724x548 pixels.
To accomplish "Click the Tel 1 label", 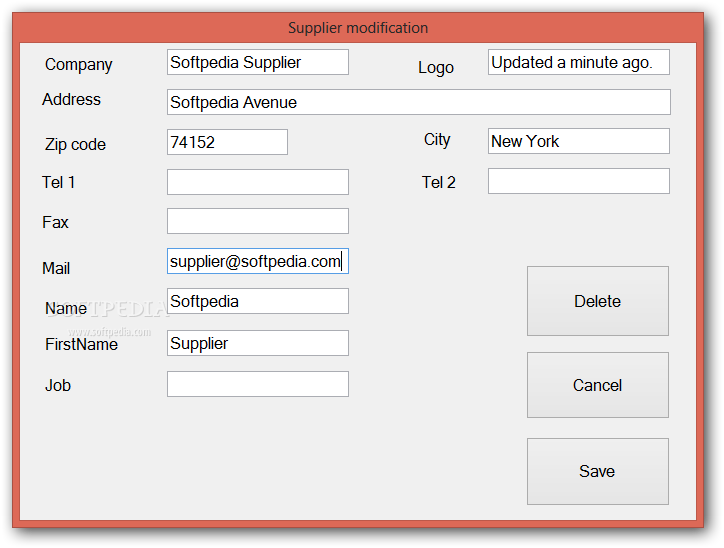I will click(x=58, y=182).
